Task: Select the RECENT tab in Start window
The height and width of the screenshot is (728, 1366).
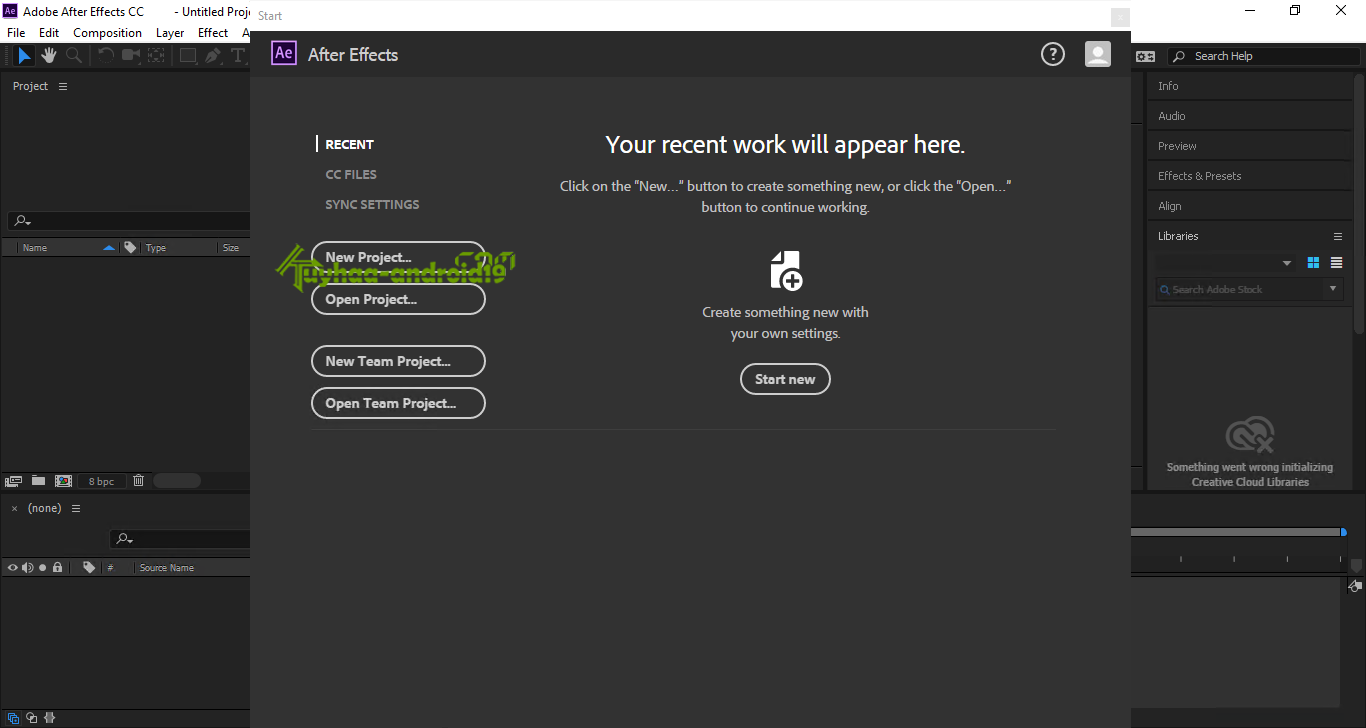Action: coord(350,144)
